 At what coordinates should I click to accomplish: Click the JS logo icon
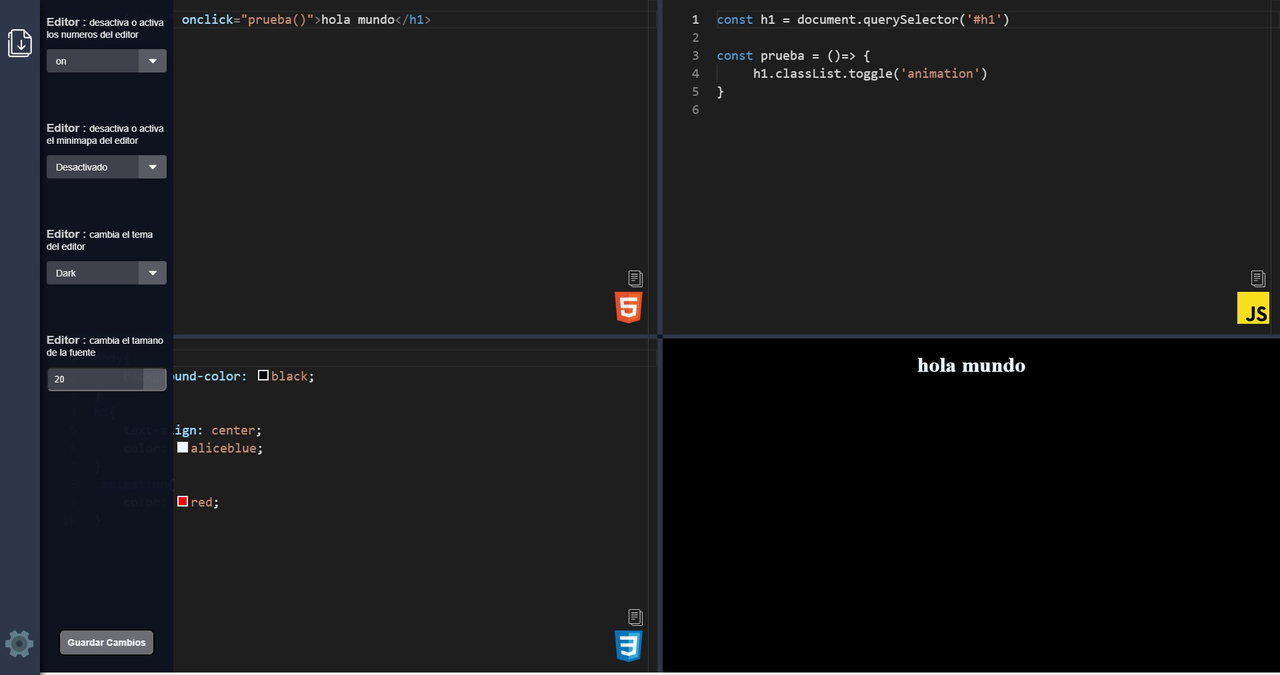point(1253,308)
